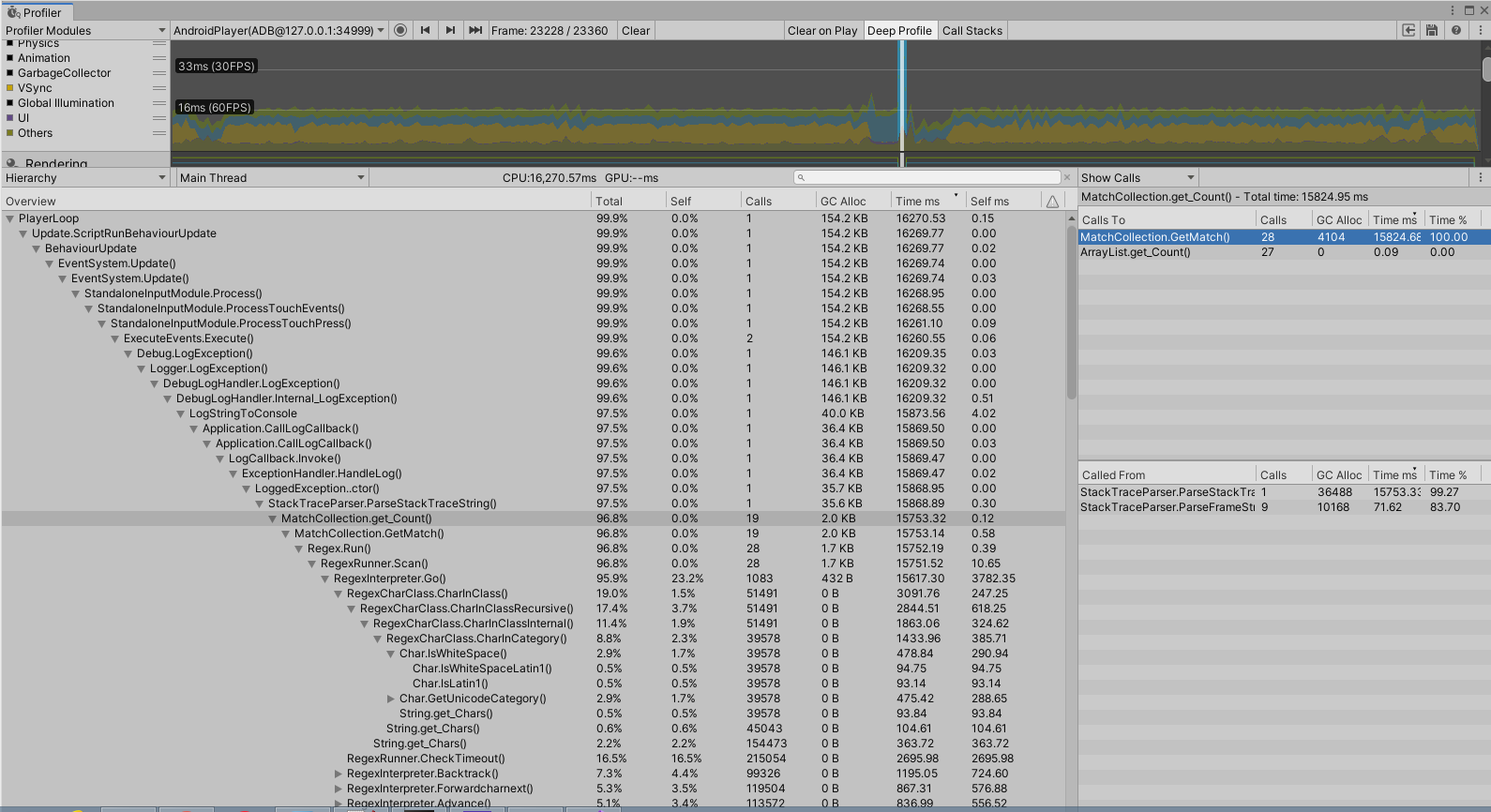Sort by the Self column header
The height and width of the screenshot is (812, 1491).
tap(703, 202)
